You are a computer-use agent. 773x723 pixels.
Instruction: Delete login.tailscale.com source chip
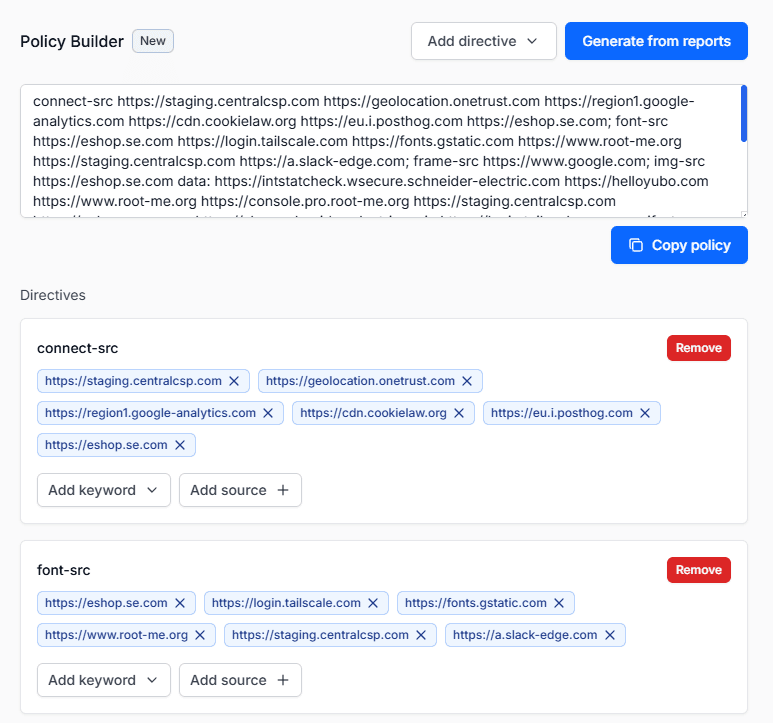click(373, 603)
